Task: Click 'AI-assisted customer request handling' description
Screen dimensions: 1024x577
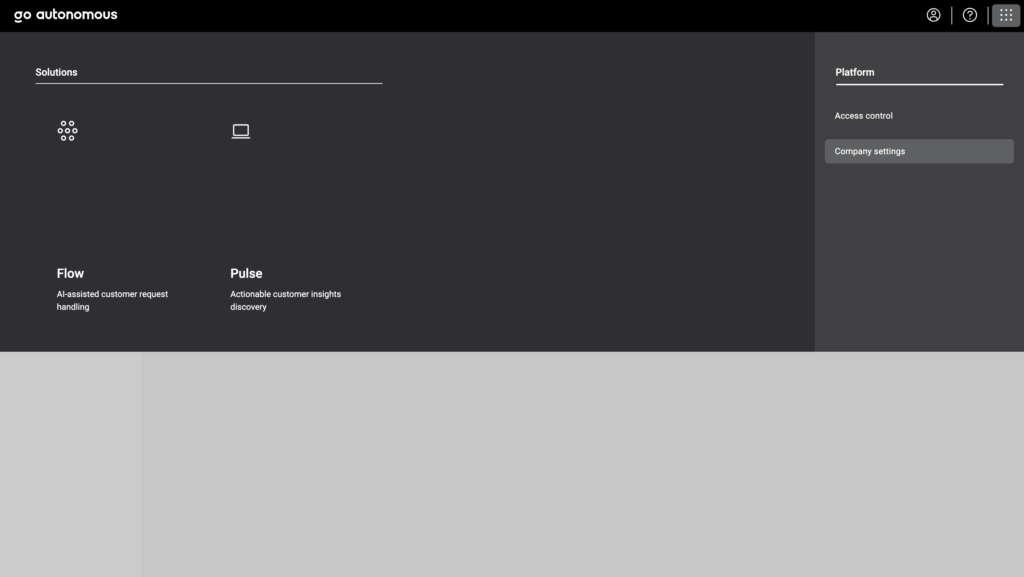Action: (112, 300)
